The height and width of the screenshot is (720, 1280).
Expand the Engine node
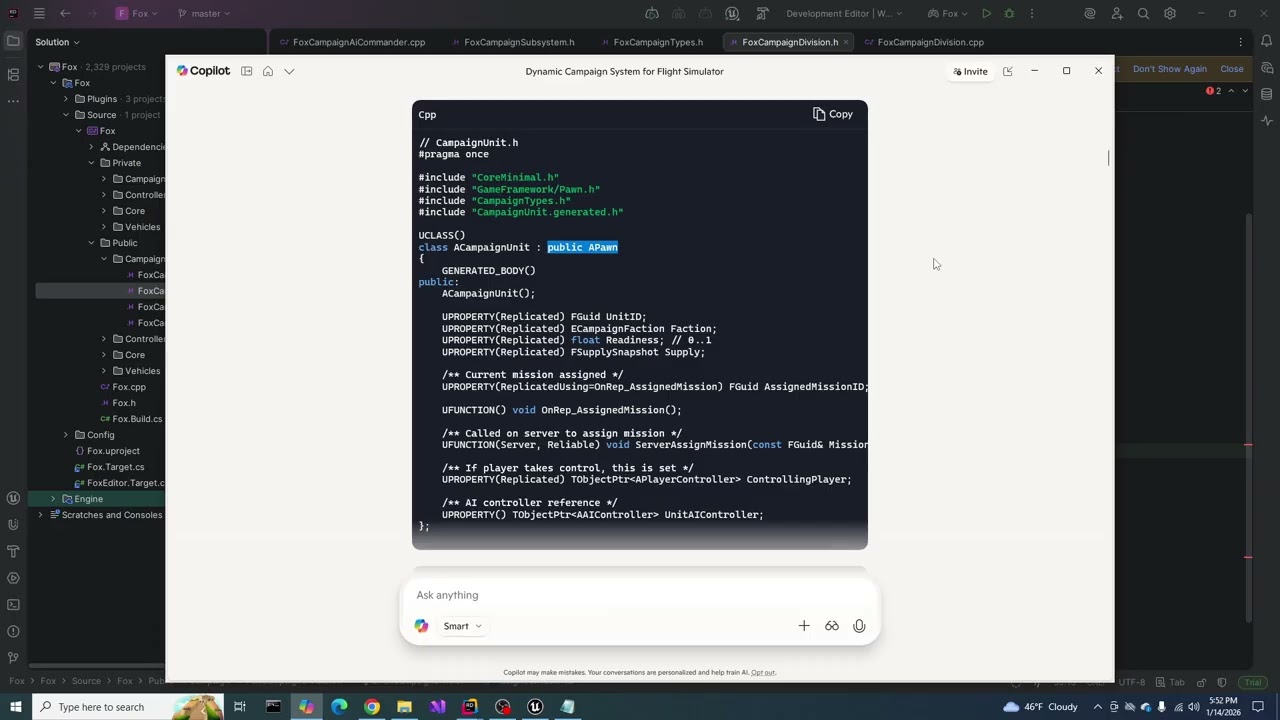point(53,499)
